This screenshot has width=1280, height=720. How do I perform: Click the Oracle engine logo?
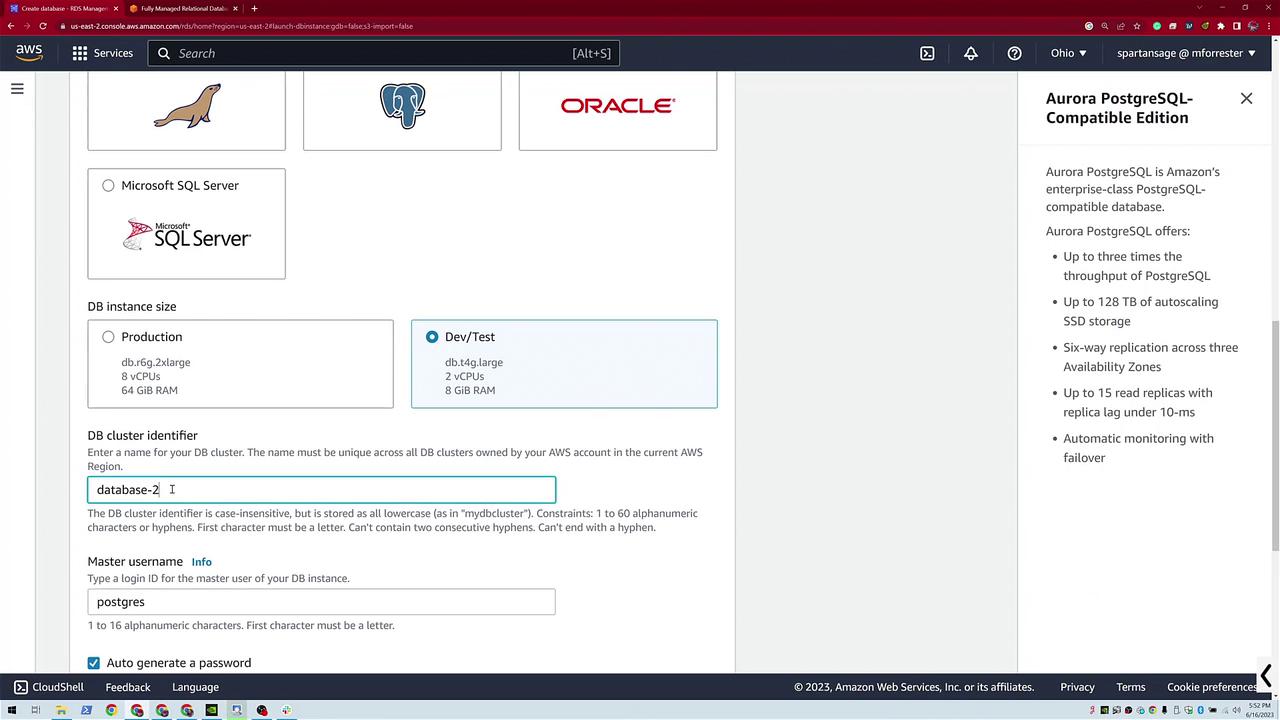[x=618, y=105]
